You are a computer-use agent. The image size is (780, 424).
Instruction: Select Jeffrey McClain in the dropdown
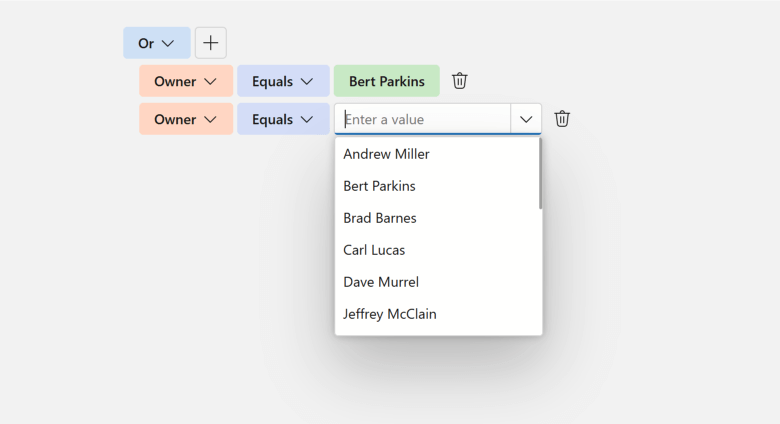[x=389, y=314]
